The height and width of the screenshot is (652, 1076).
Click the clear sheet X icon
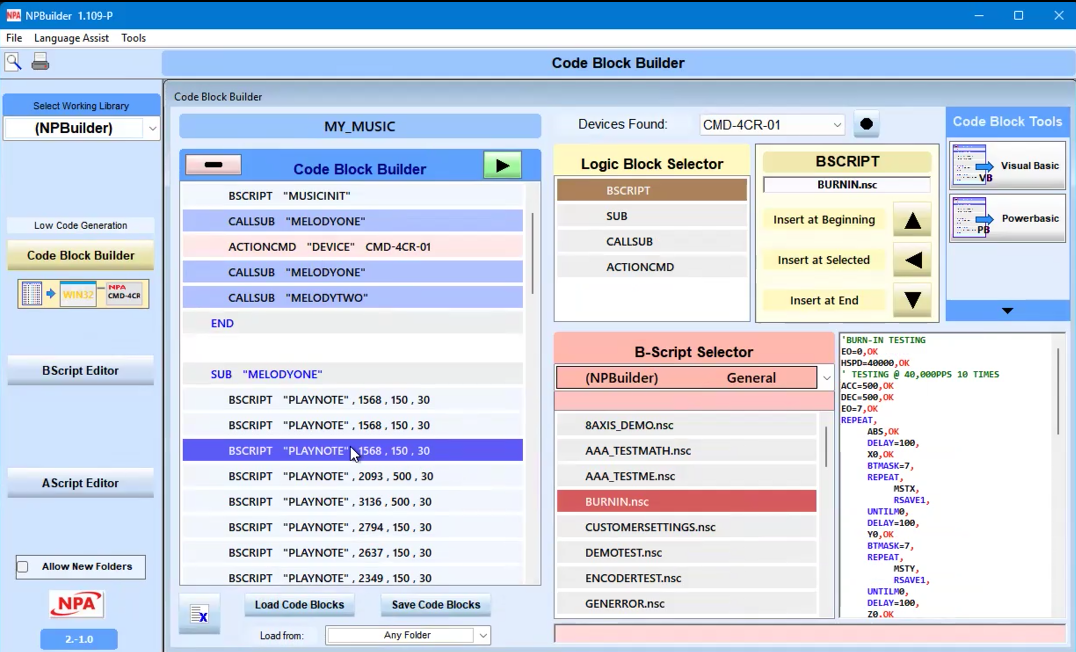pyautogui.click(x=199, y=614)
